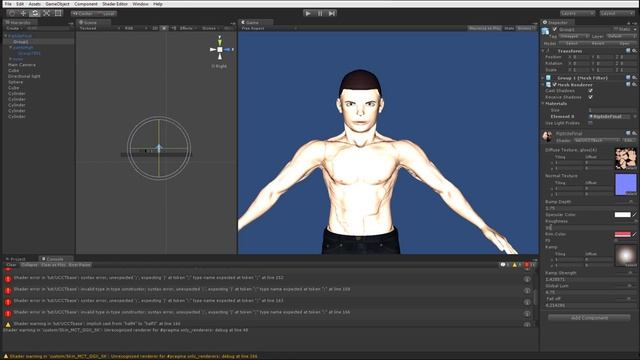Select the Hand tool in toolbar

(x=12, y=13)
